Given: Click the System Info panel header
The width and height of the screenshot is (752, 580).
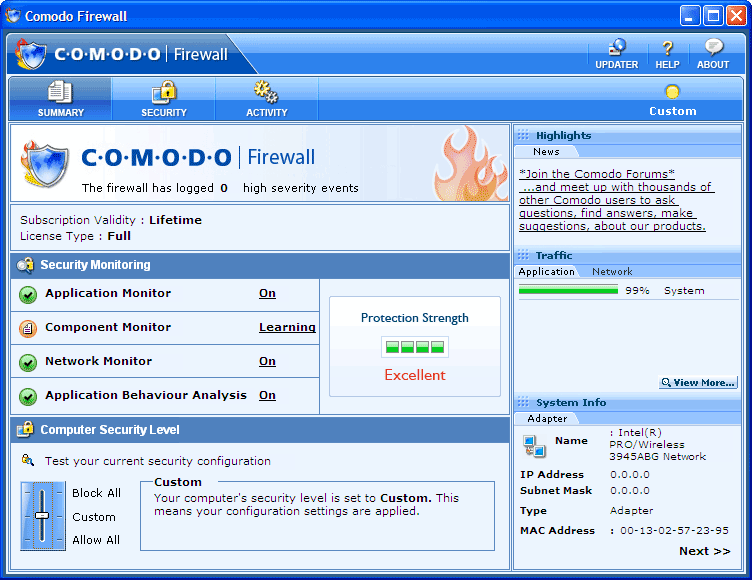Looking at the screenshot, I should pos(627,402).
